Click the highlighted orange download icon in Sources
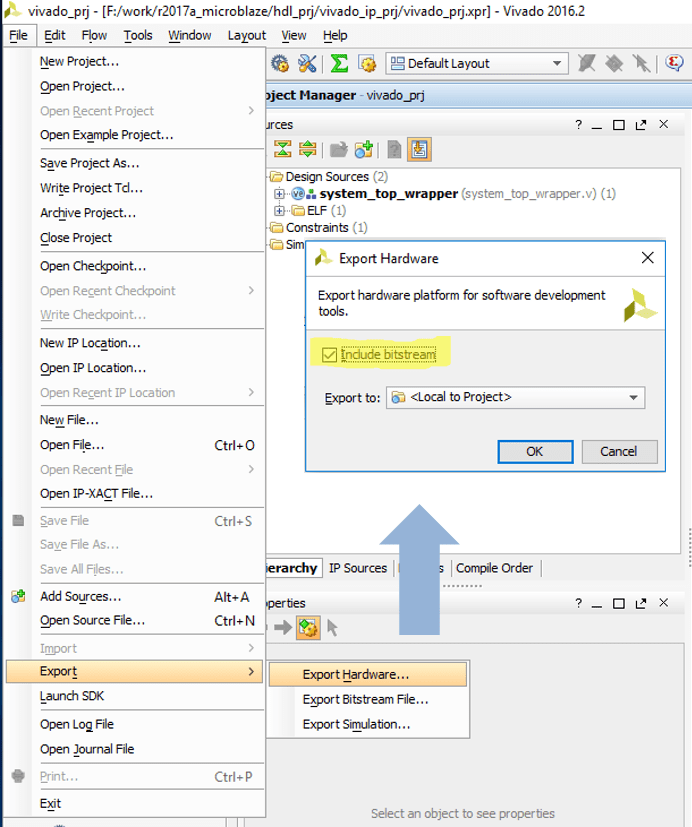This screenshot has height=827, width=692. point(419,150)
